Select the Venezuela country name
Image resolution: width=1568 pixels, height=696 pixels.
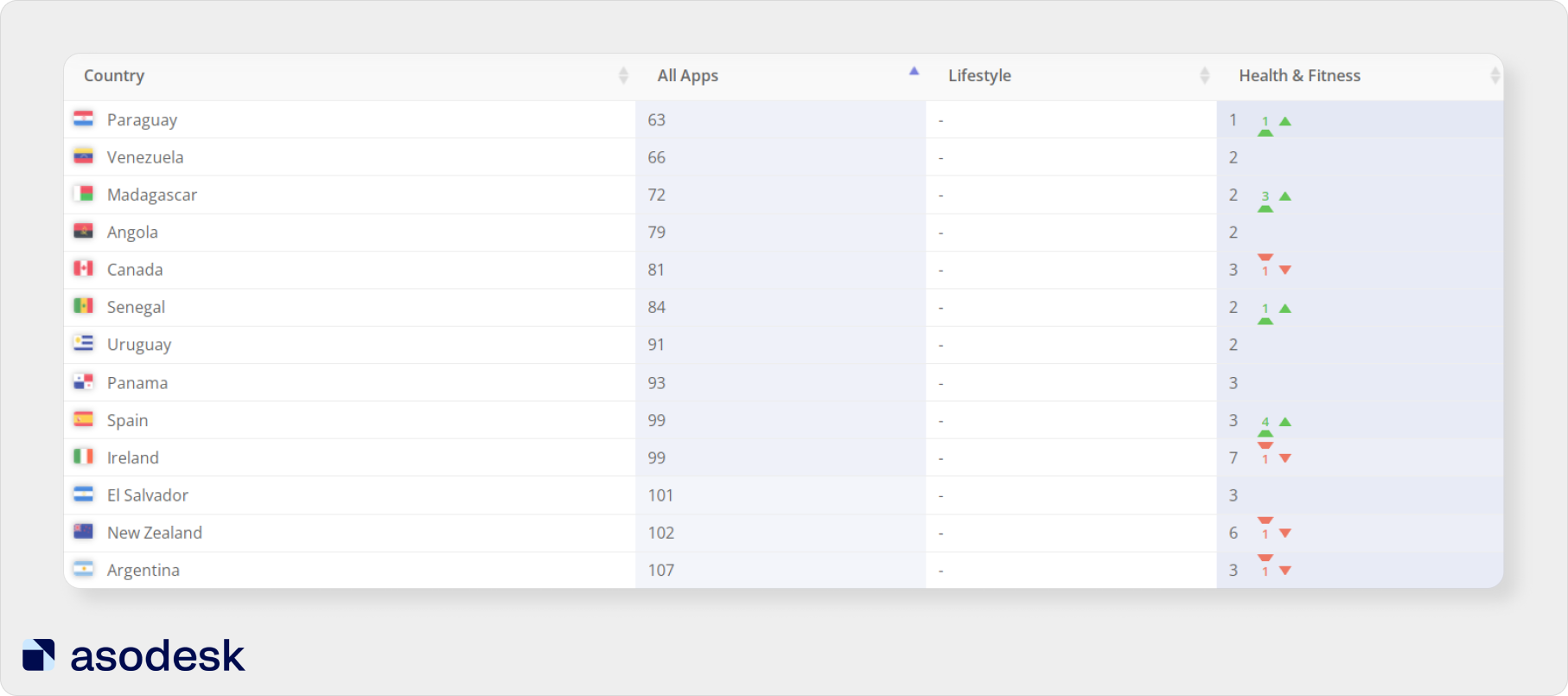145,157
